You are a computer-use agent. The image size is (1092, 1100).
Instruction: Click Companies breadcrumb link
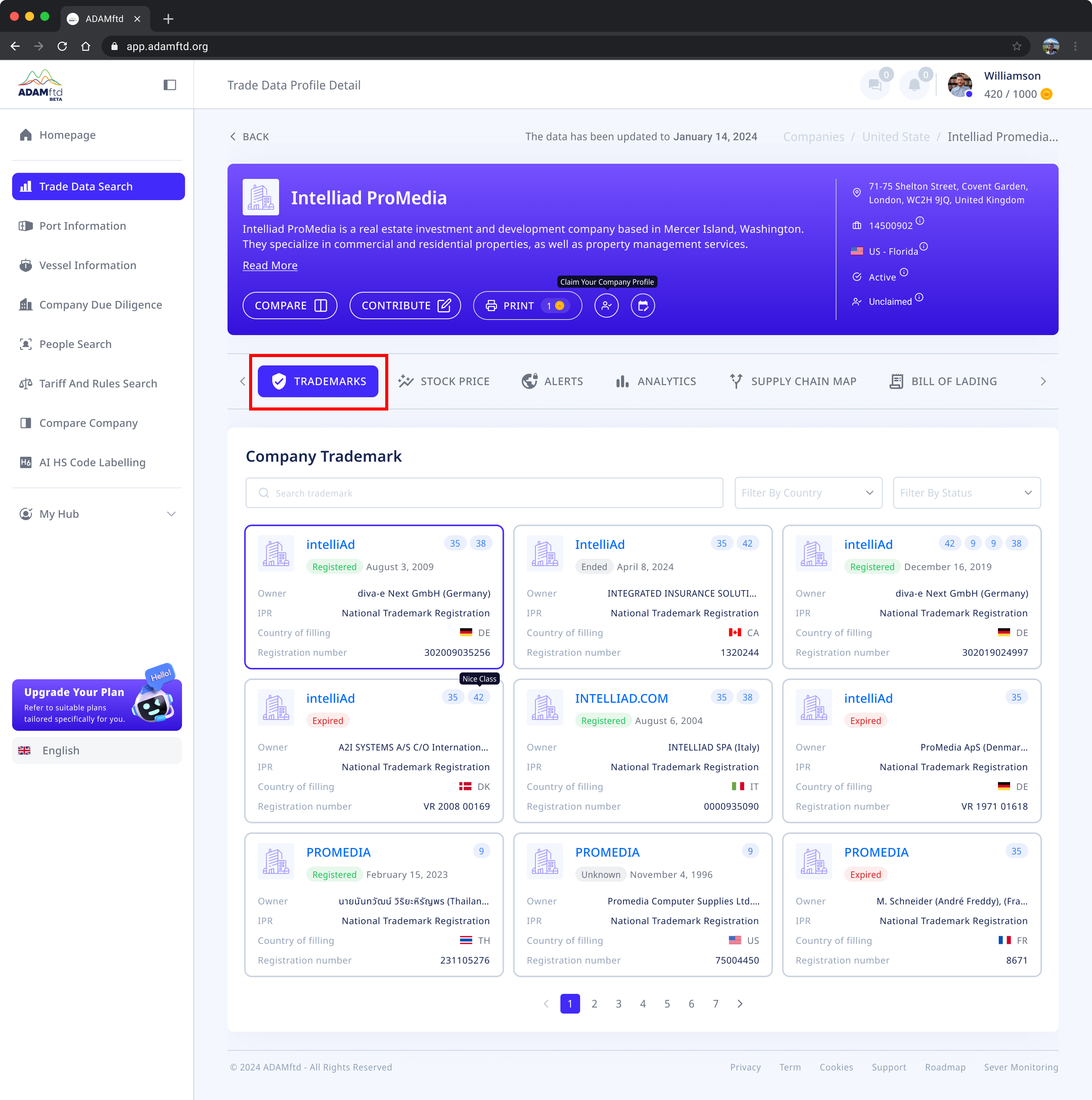coord(813,136)
